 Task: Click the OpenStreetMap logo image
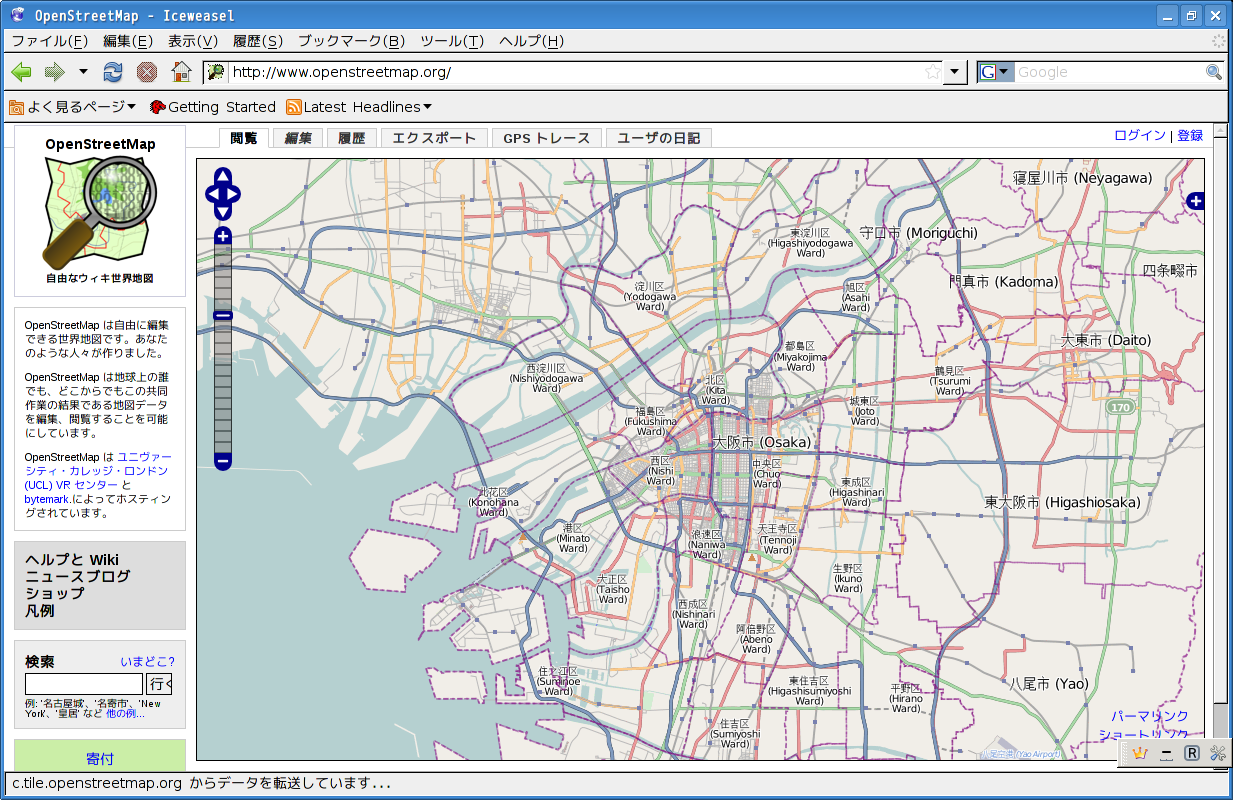[x=100, y=213]
